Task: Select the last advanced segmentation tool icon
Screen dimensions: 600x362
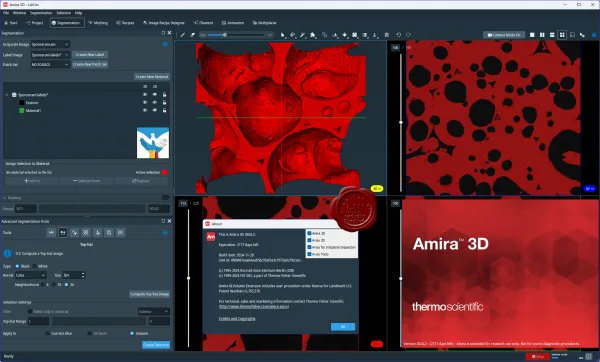Action: coord(120,232)
